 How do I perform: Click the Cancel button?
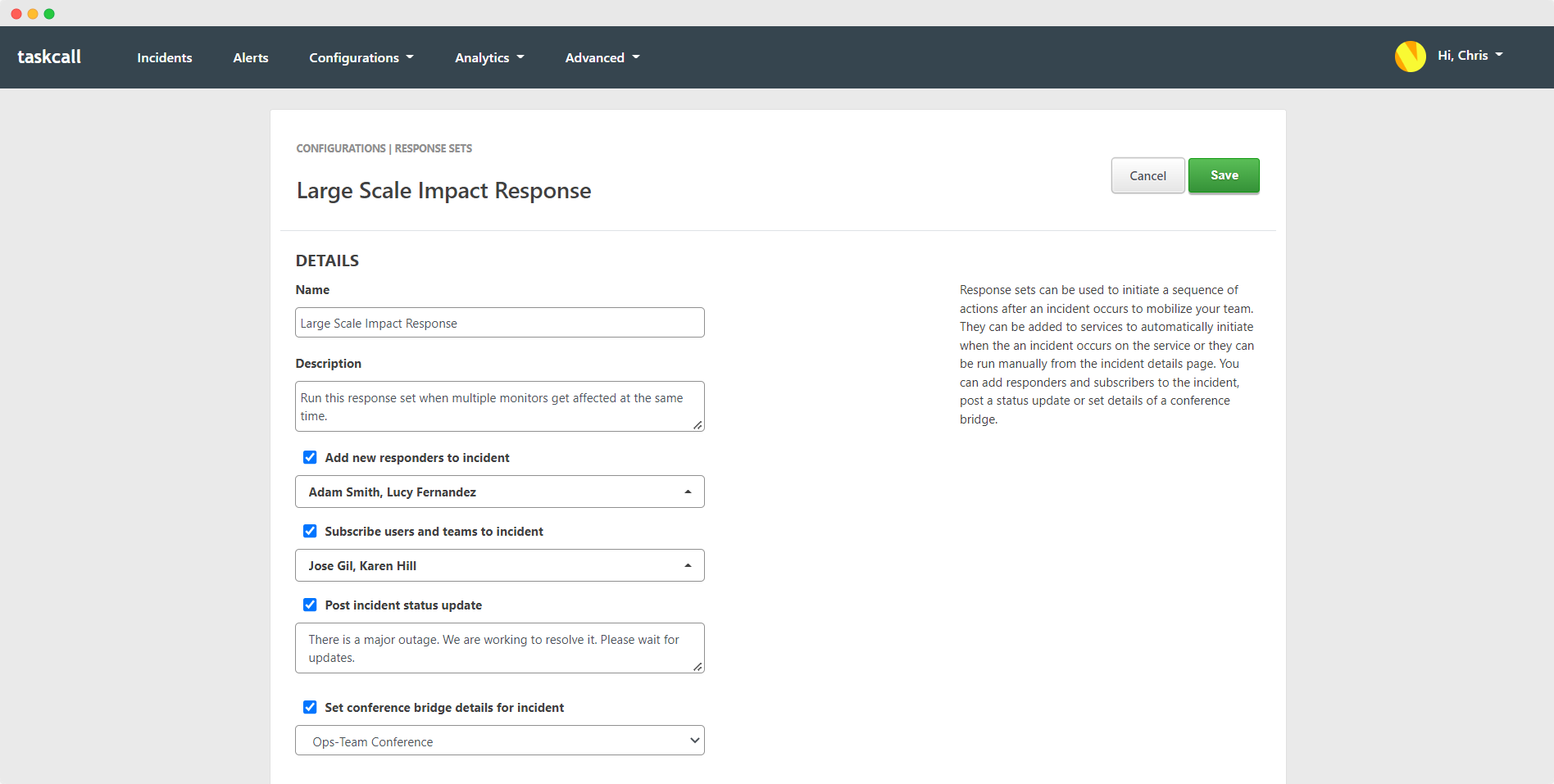pyautogui.click(x=1147, y=175)
